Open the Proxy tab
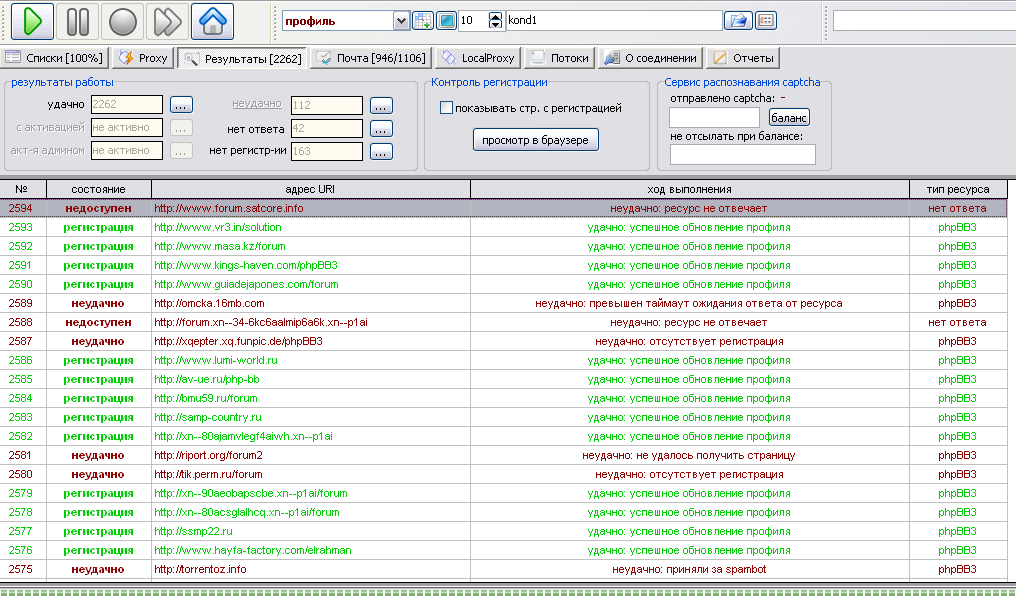The width and height of the screenshot is (1016, 596). pyautogui.click(x=144, y=58)
